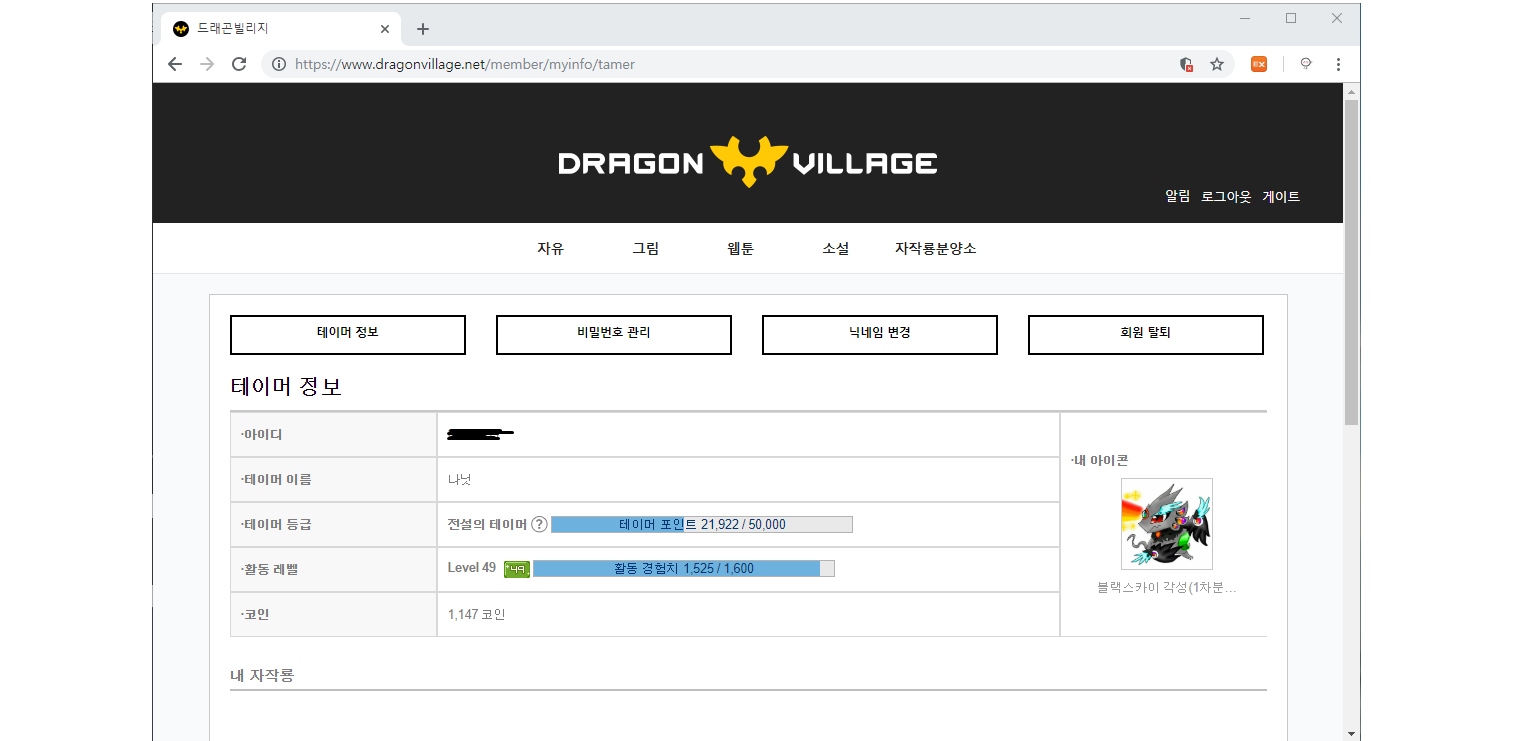This screenshot has width=1536, height=741.
Task: Open the 자작룡분양소 menu
Action: (935, 249)
